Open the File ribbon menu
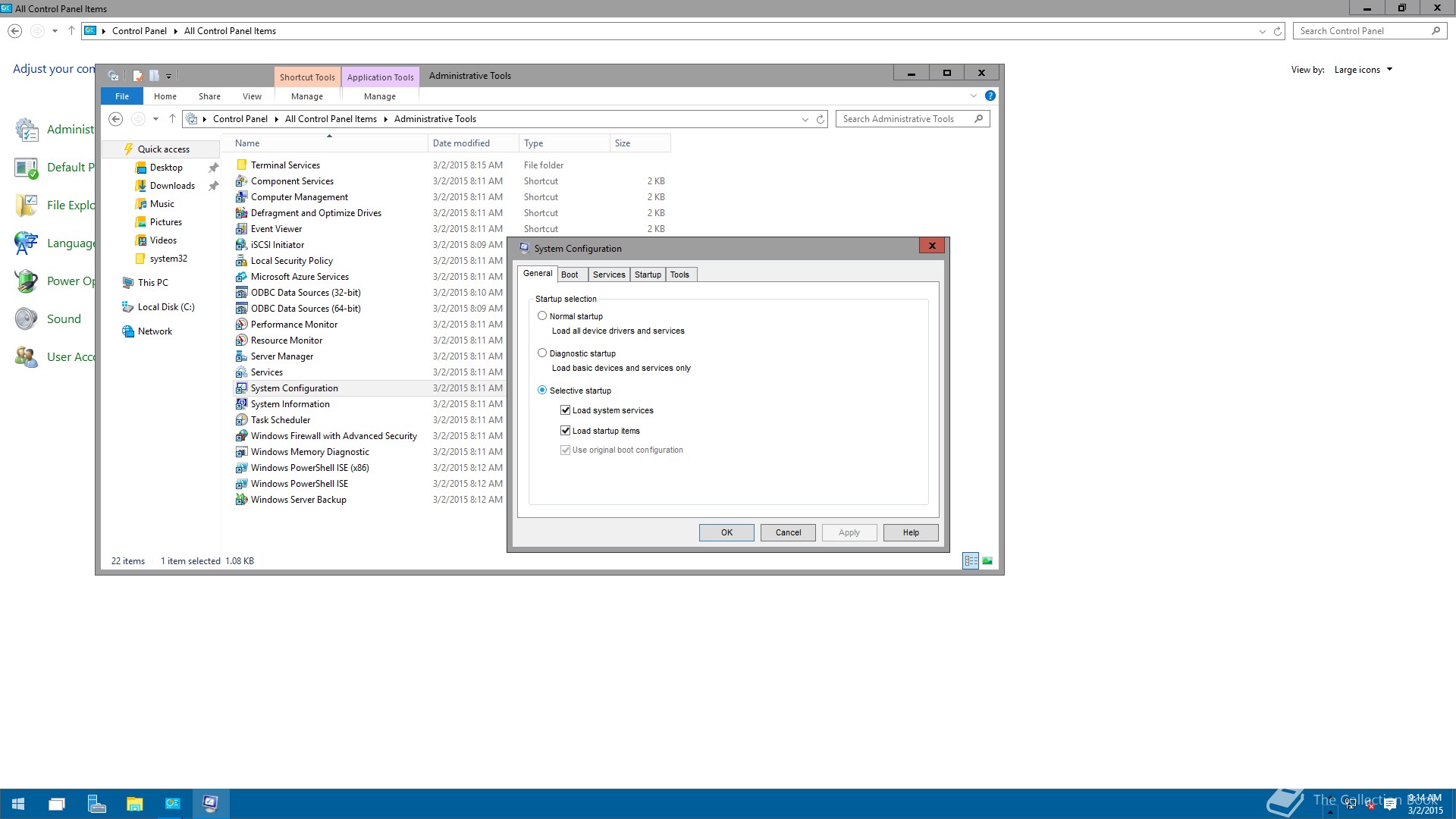 click(x=122, y=96)
